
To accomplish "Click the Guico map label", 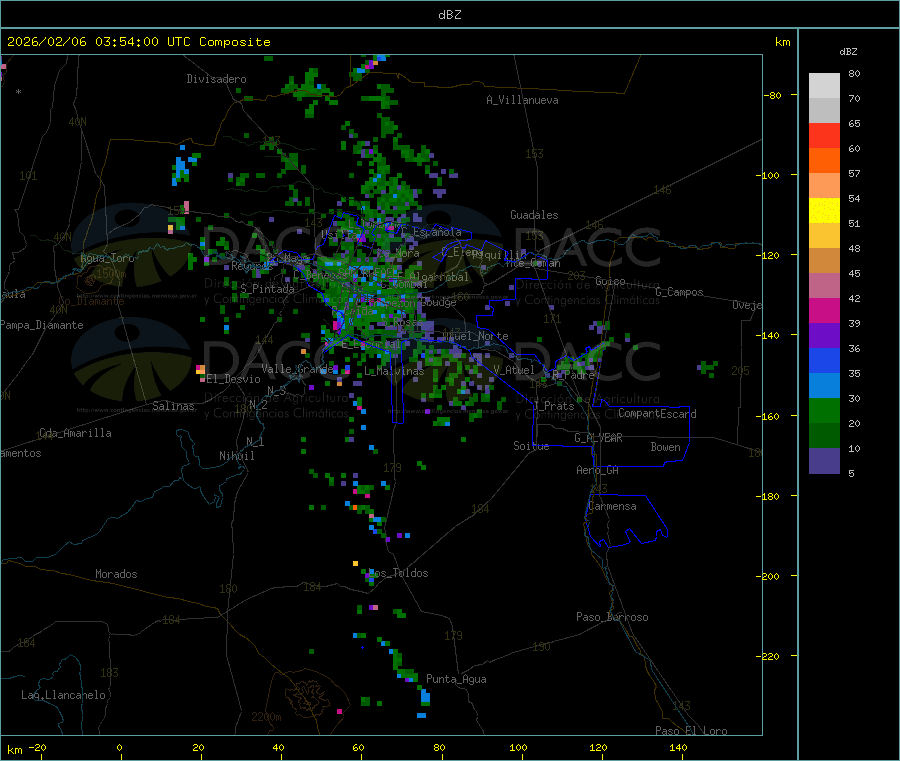I will 610,281.
